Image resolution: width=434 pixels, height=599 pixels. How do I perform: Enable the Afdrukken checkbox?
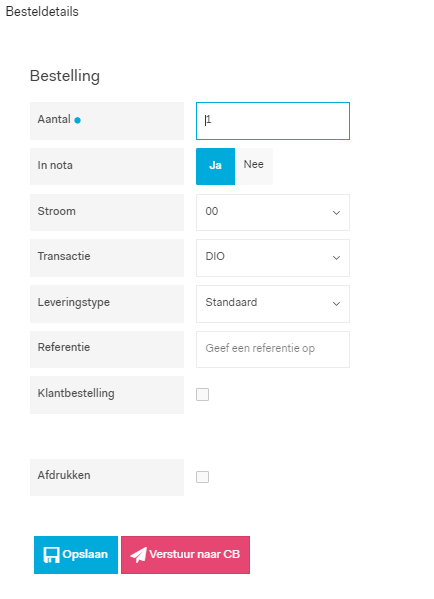pos(202,477)
